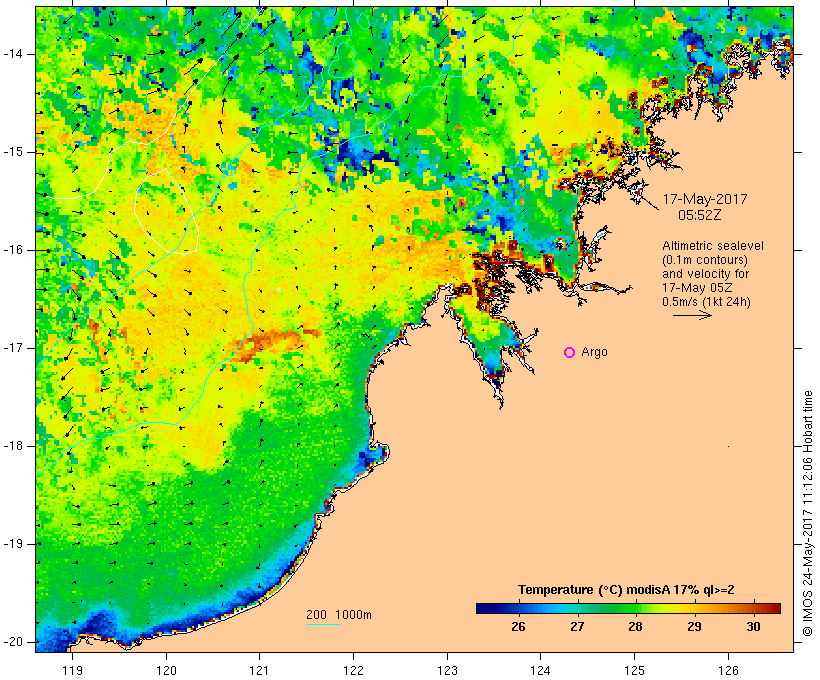Click latitude axis label -14
The width and height of the screenshot is (820, 680).
(x=12, y=54)
